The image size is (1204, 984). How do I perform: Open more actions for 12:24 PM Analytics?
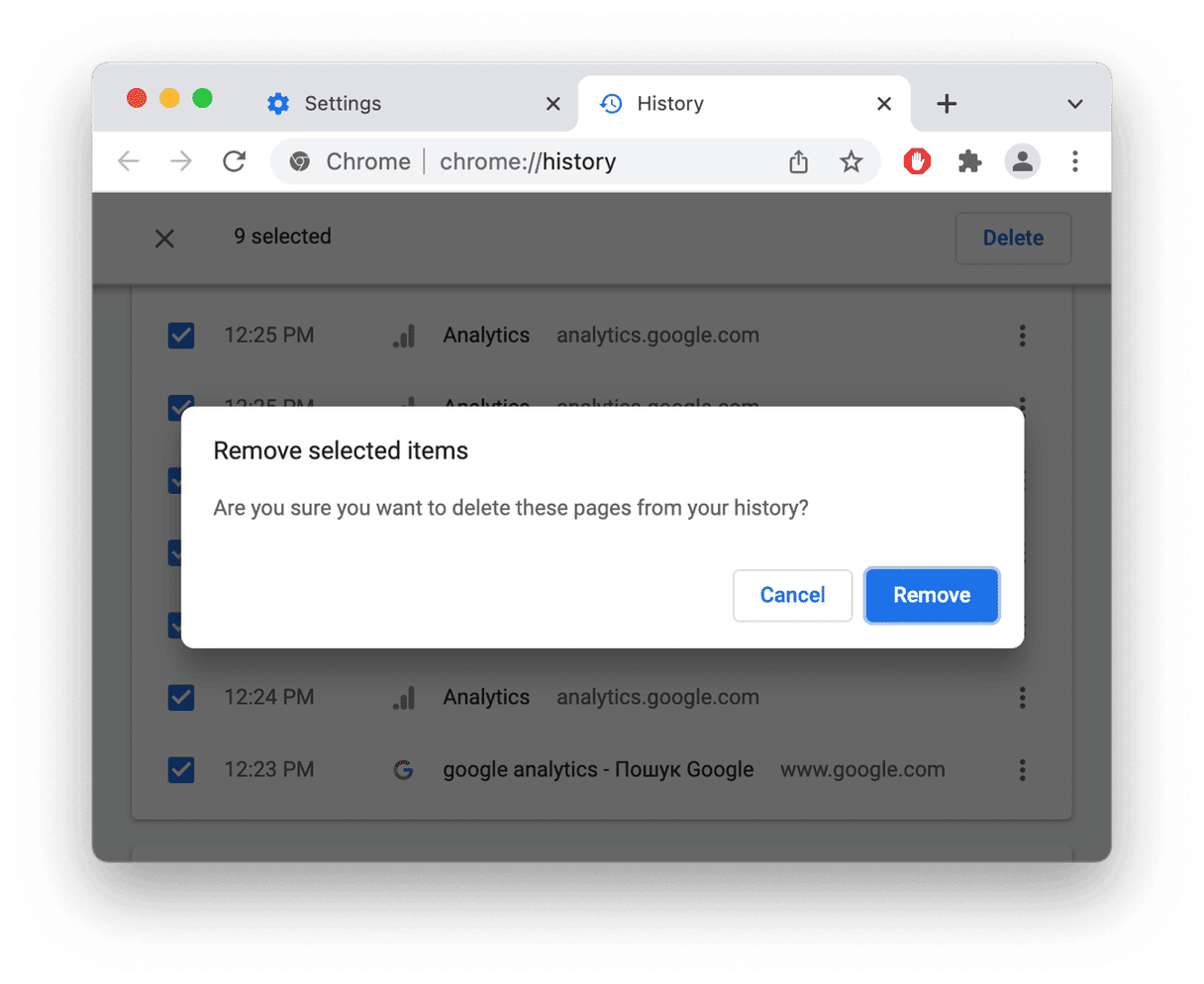pyautogui.click(x=1022, y=697)
